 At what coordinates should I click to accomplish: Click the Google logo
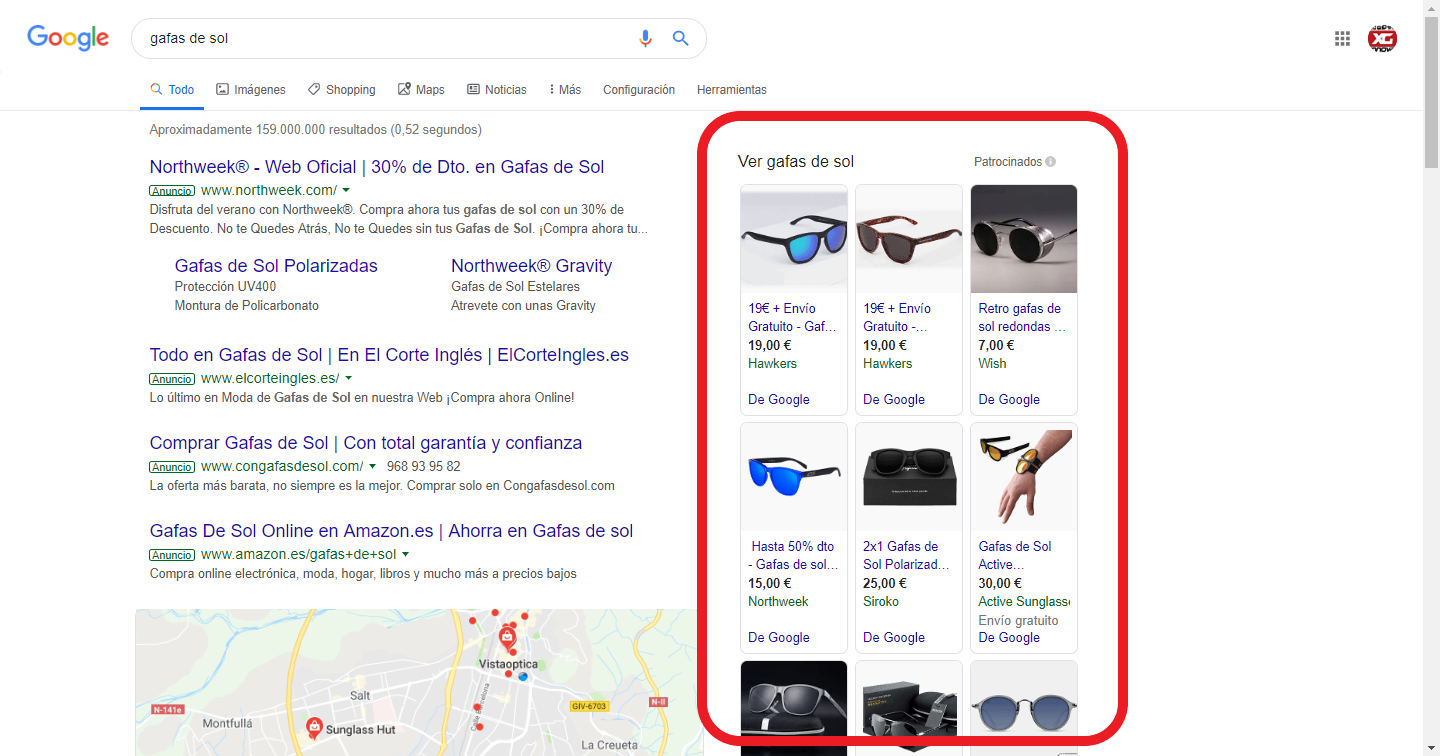coord(68,38)
